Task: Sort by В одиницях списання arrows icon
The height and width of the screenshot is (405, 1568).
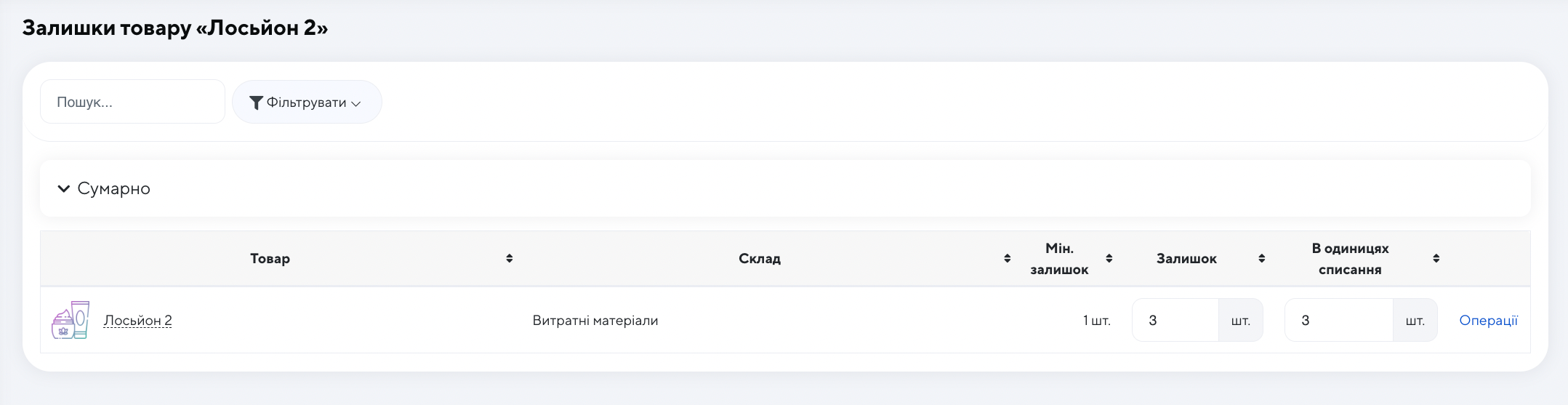Action: 1436,258
